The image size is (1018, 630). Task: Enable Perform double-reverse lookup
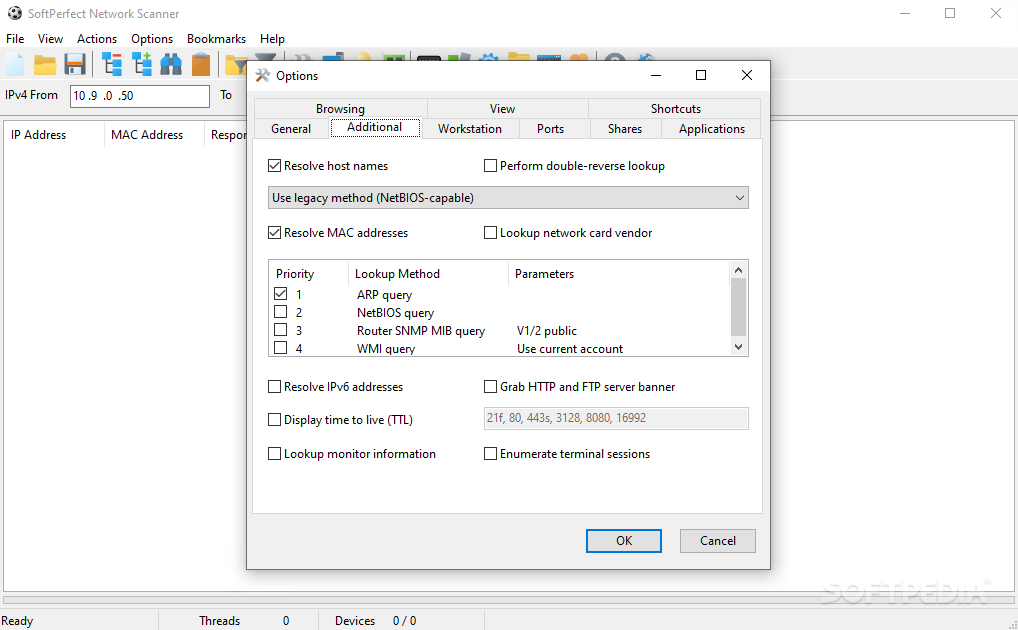point(490,166)
